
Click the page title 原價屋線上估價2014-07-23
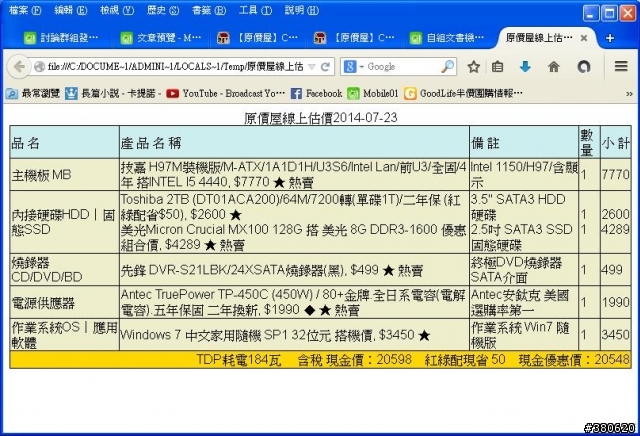coord(321,118)
